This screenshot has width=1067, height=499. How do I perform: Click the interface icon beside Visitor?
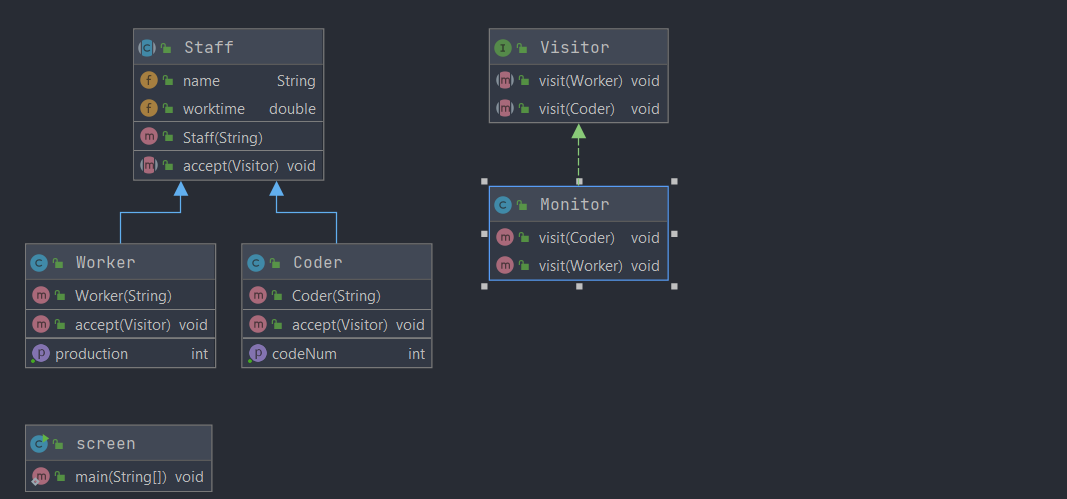(x=503, y=47)
